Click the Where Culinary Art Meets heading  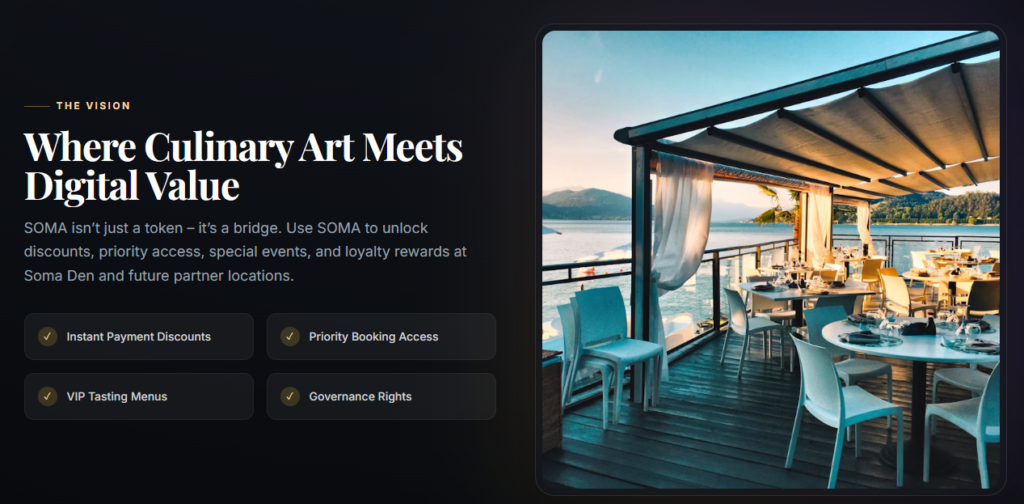(243, 148)
